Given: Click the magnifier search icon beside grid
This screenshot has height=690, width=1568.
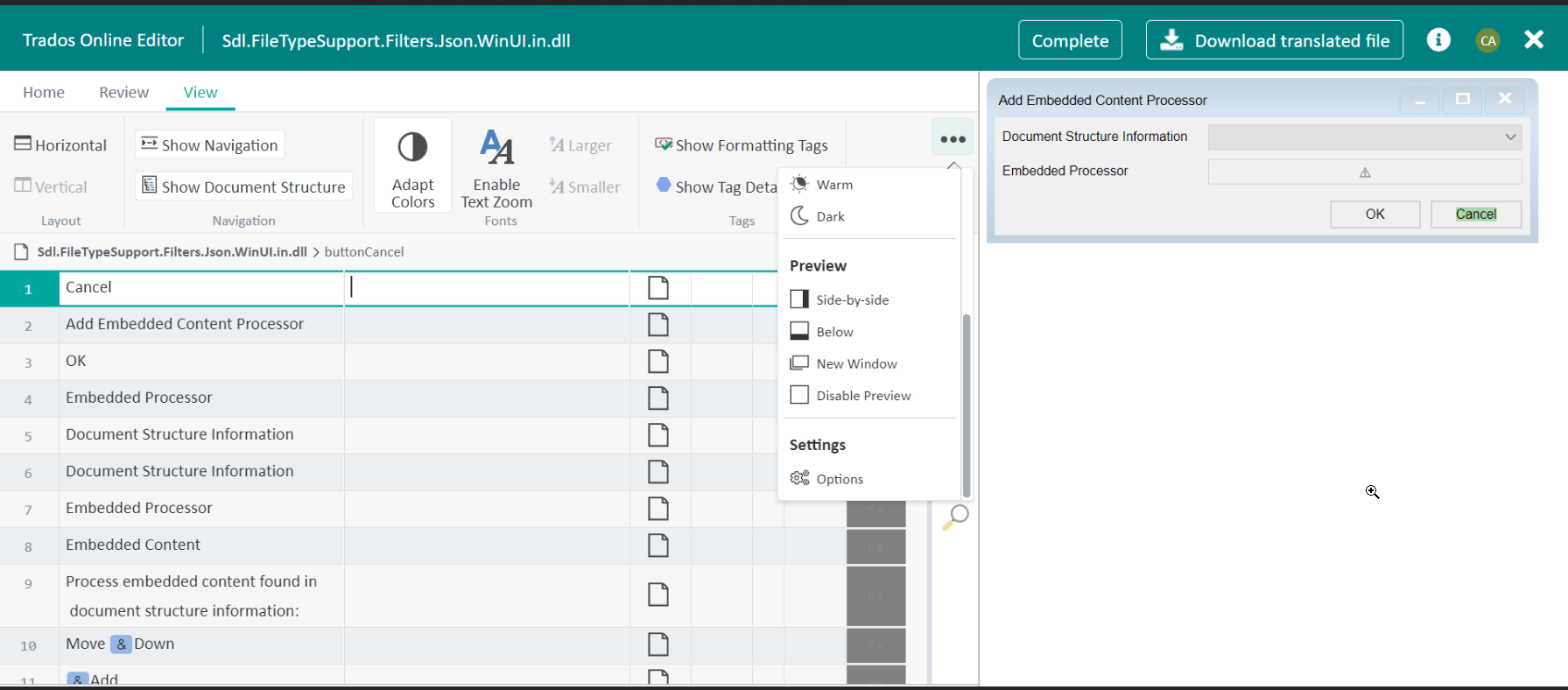Looking at the screenshot, I should tap(955, 517).
